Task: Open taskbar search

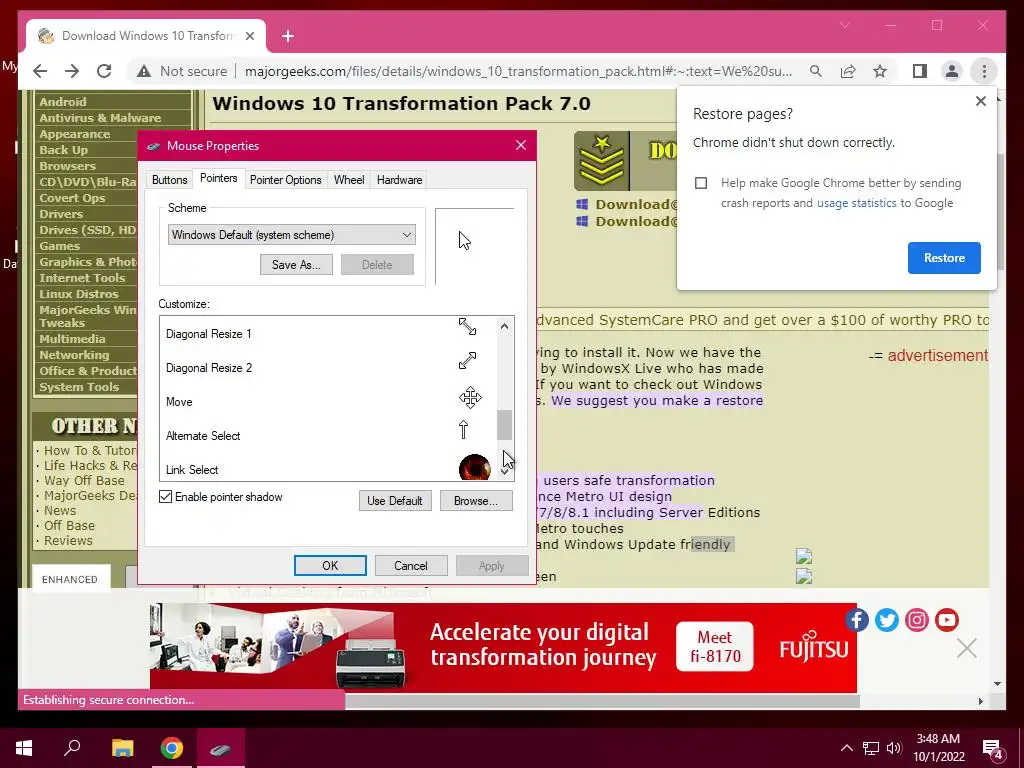Action: click(x=72, y=748)
